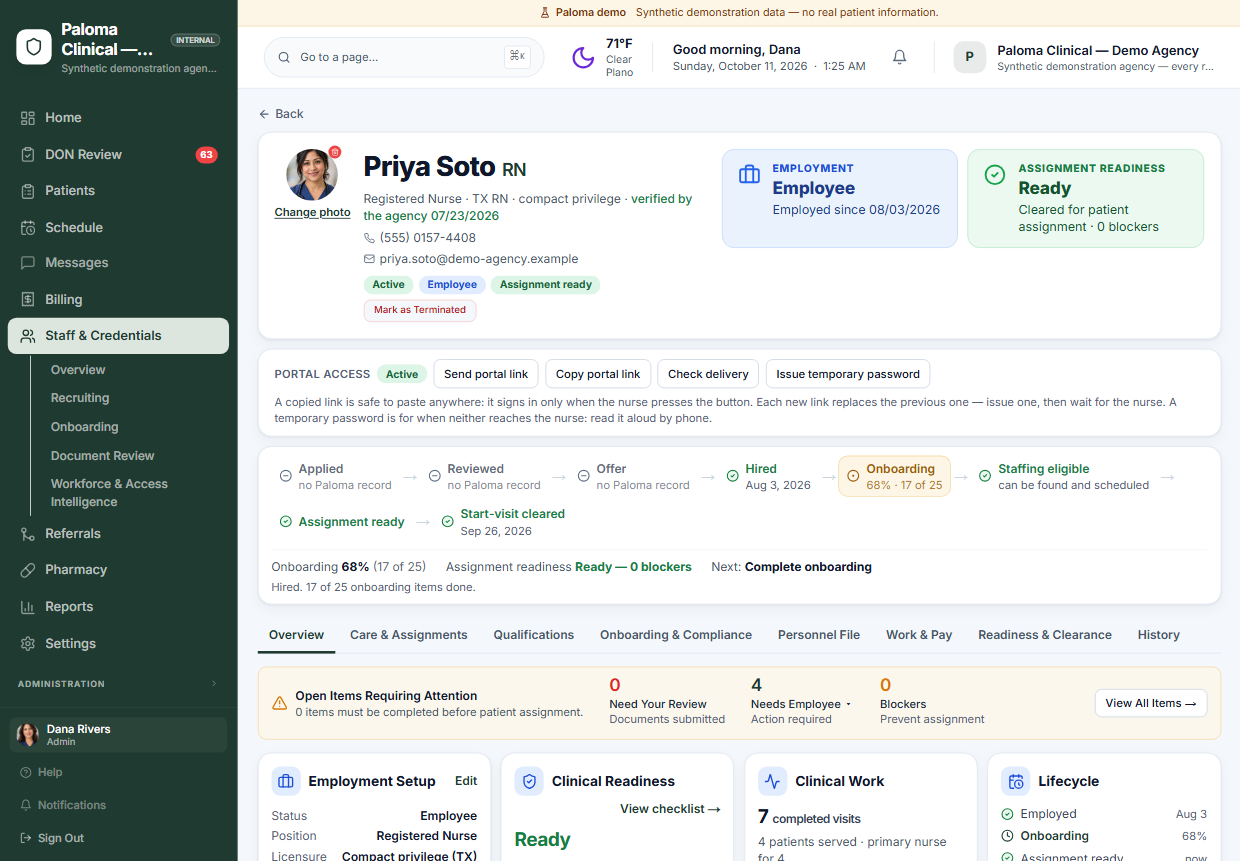Click the Onboarding 68% stage chip
The image size is (1240, 861).
(x=894, y=477)
